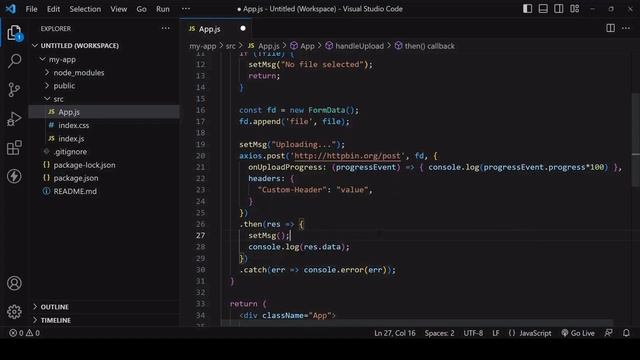Open App.js in the explorer tree
Viewport: 640px width, 360px height.
(69, 112)
